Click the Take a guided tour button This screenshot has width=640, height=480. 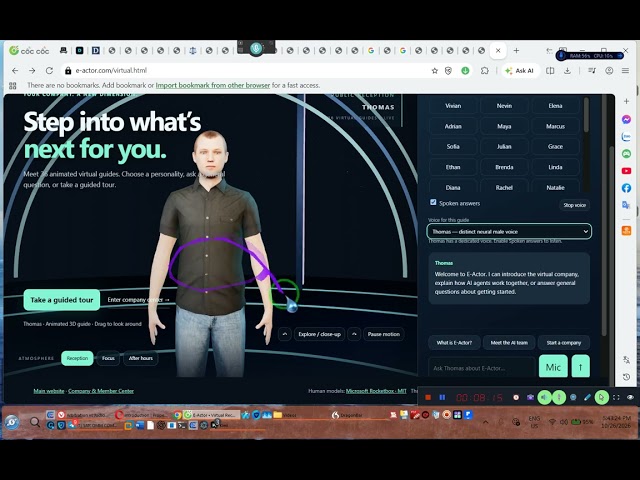click(x=62, y=300)
